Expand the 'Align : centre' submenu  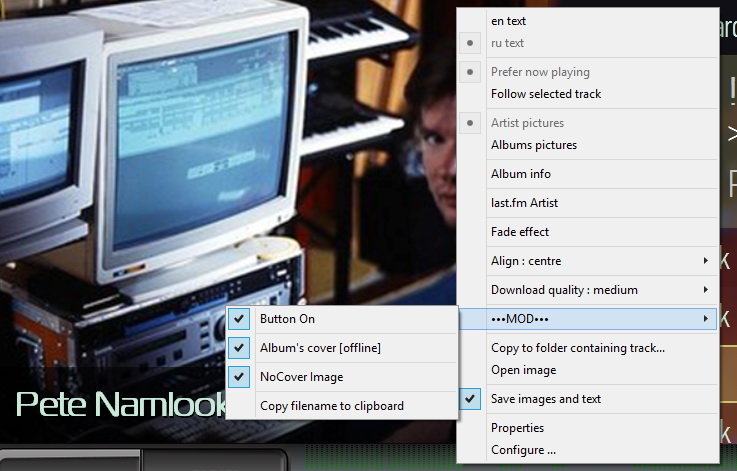tap(588, 261)
